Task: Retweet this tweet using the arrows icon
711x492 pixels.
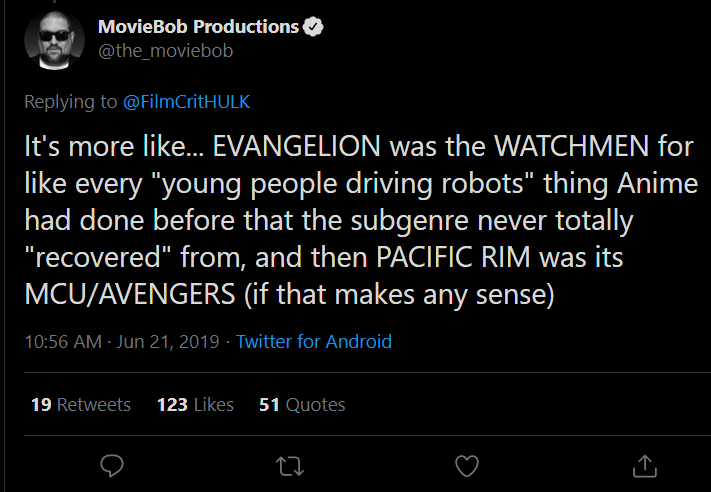Action: point(289,465)
